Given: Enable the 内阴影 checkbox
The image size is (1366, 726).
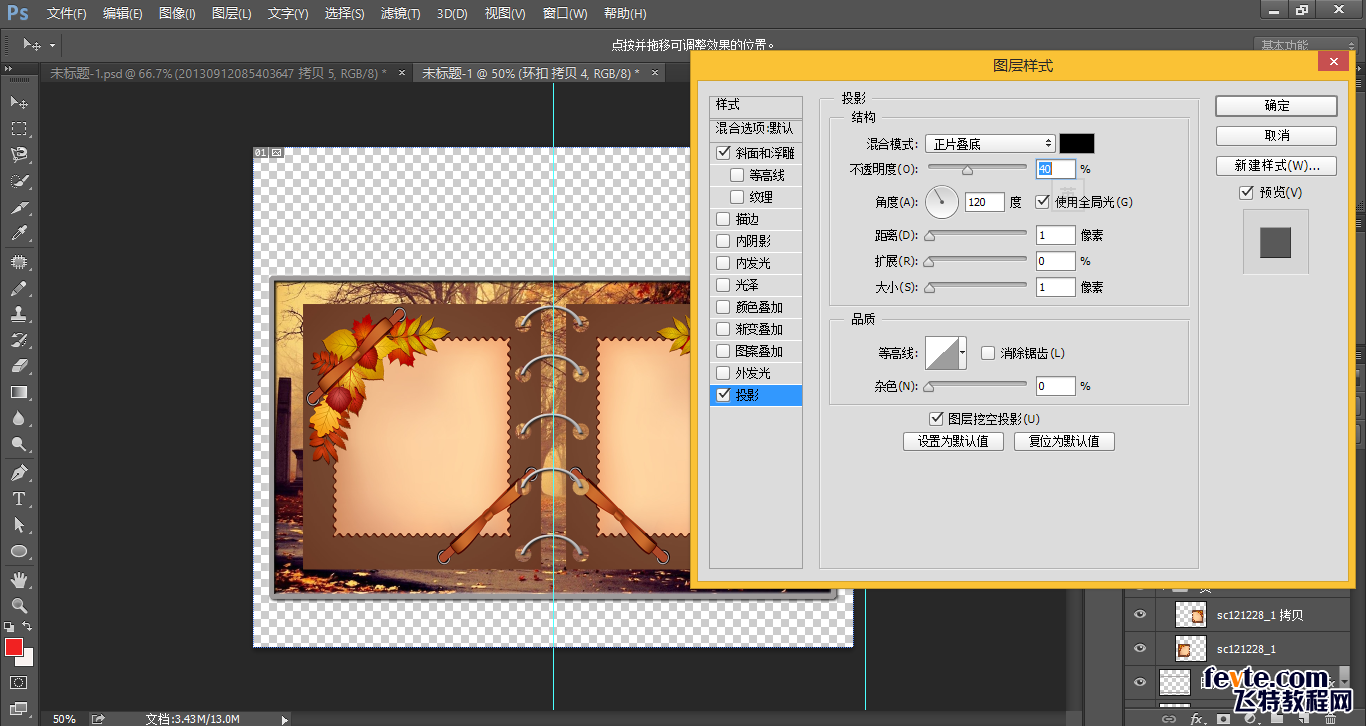Looking at the screenshot, I should coord(723,241).
